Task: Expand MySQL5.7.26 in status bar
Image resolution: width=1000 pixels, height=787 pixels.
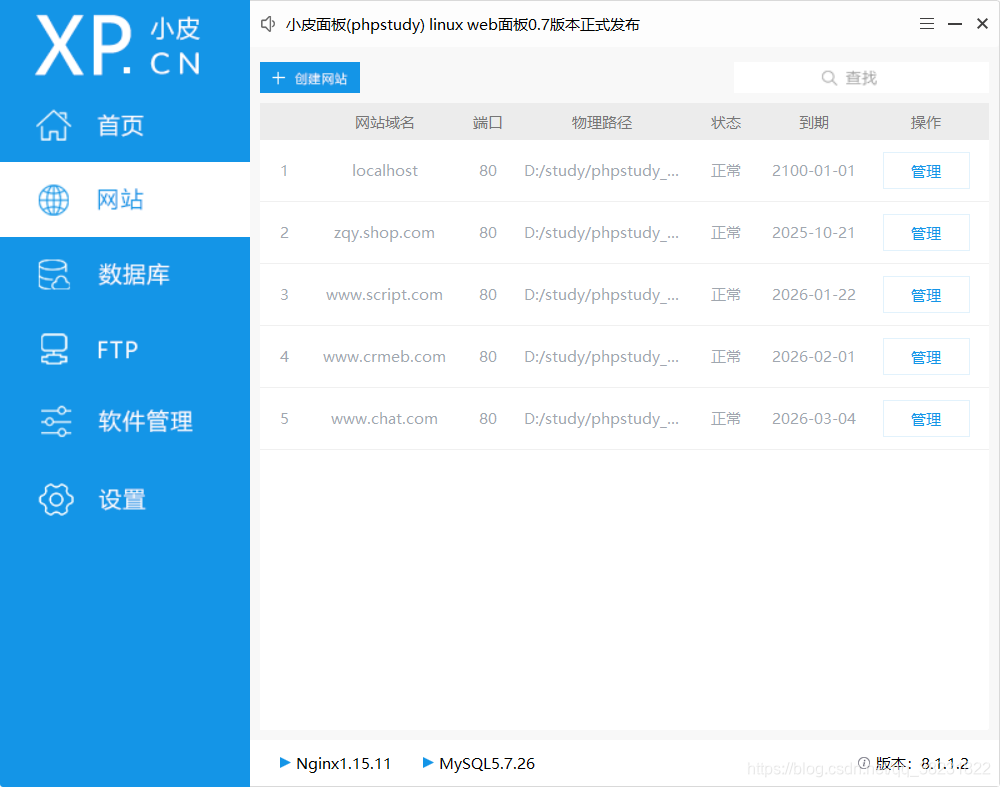Action: (478, 763)
